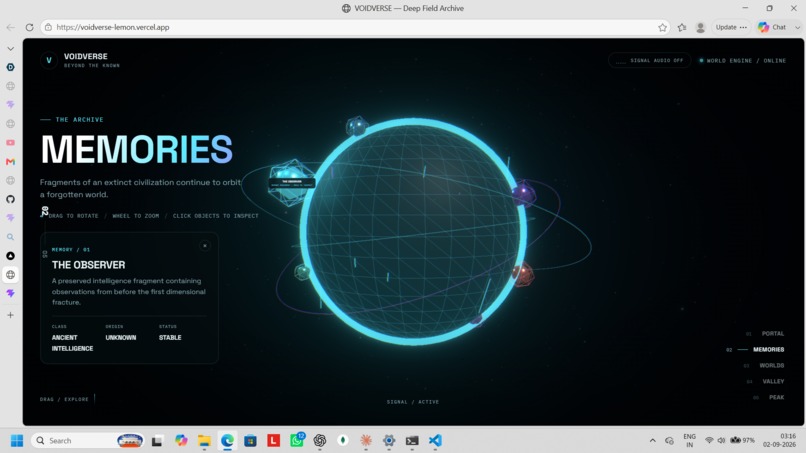Open WhatsApp from the taskbar
The image size is (806, 453).
click(x=297, y=440)
